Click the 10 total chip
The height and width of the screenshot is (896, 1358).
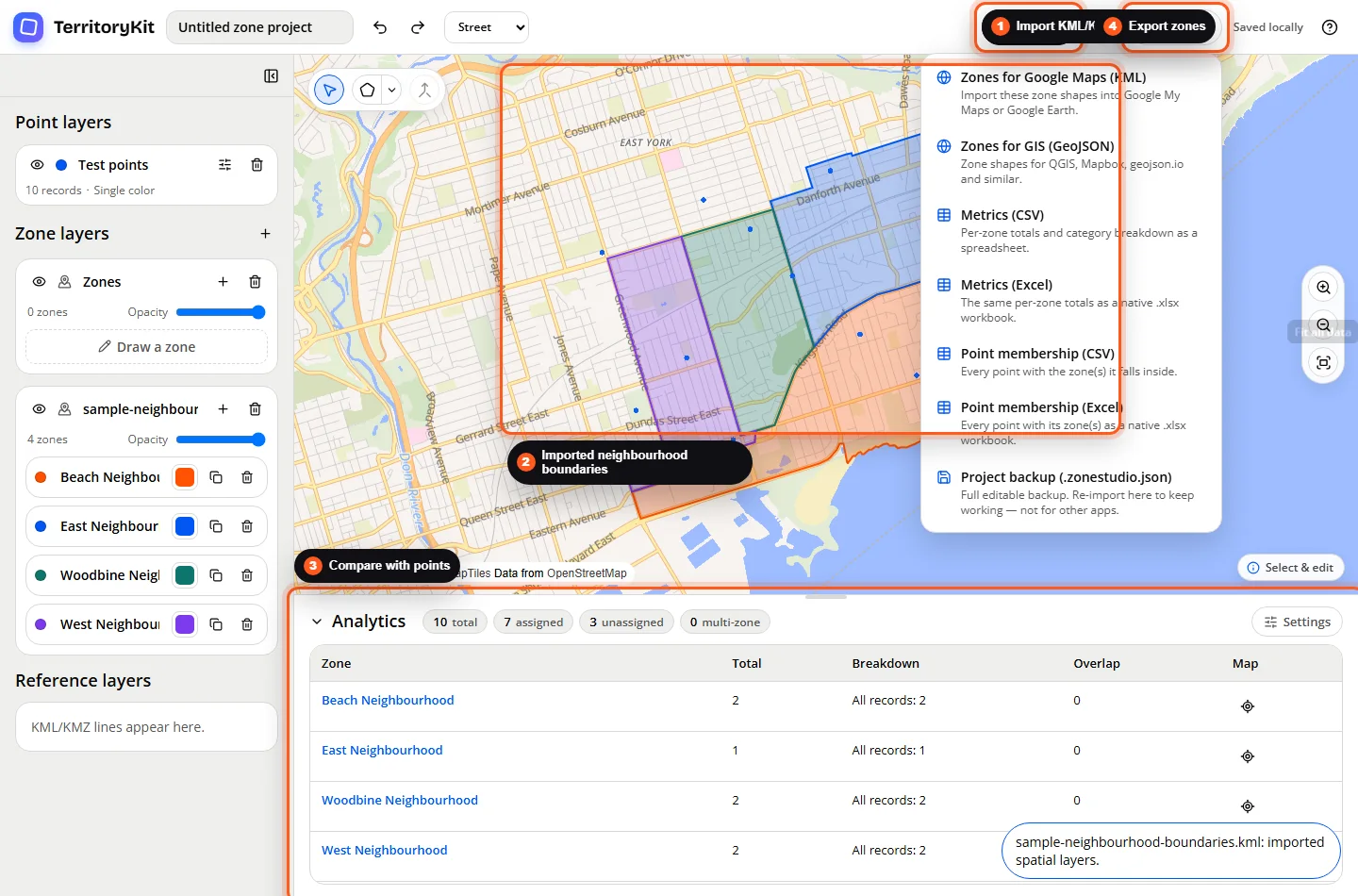[455, 622]
